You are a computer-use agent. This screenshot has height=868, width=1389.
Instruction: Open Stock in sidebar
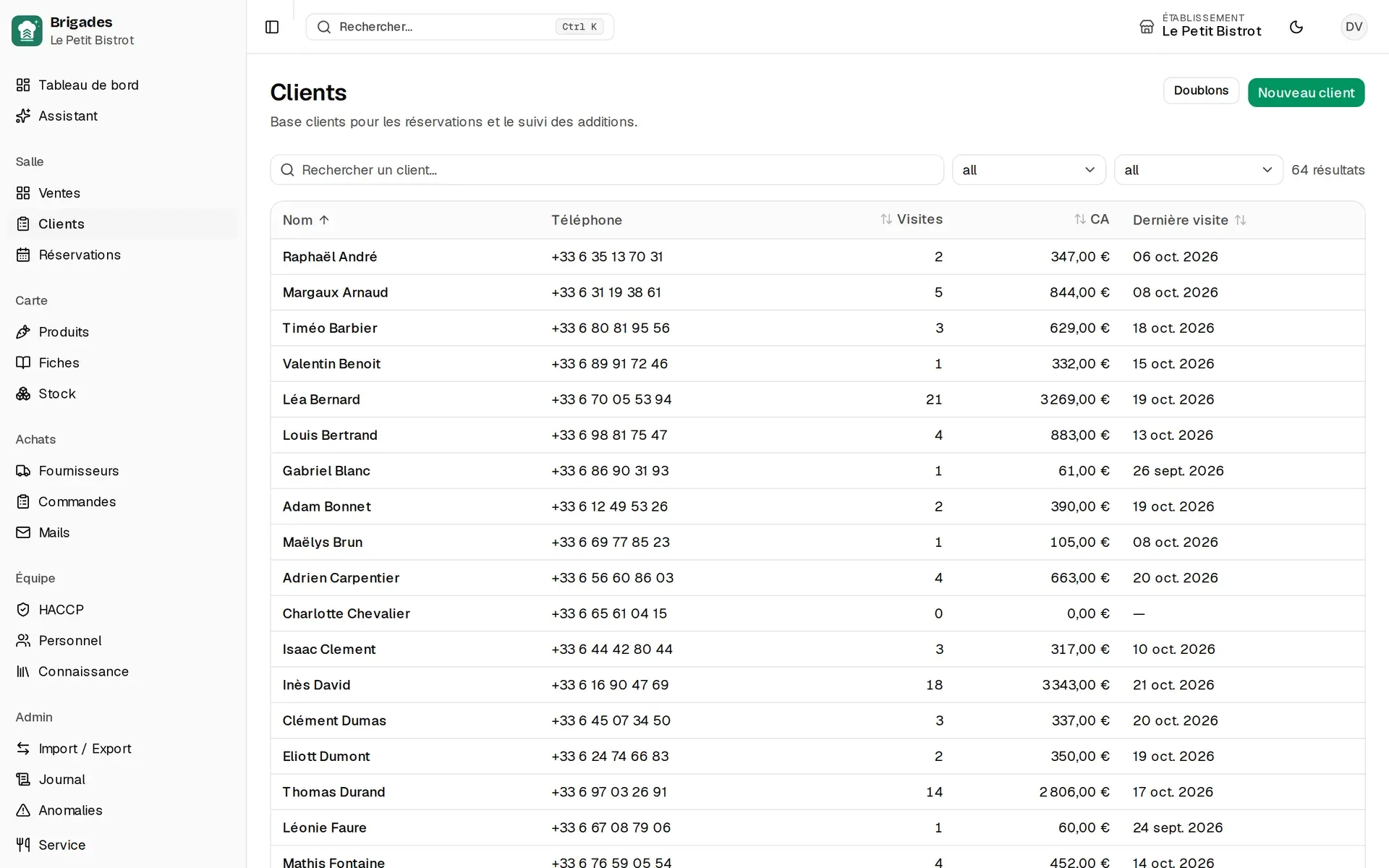click(124, 393)
